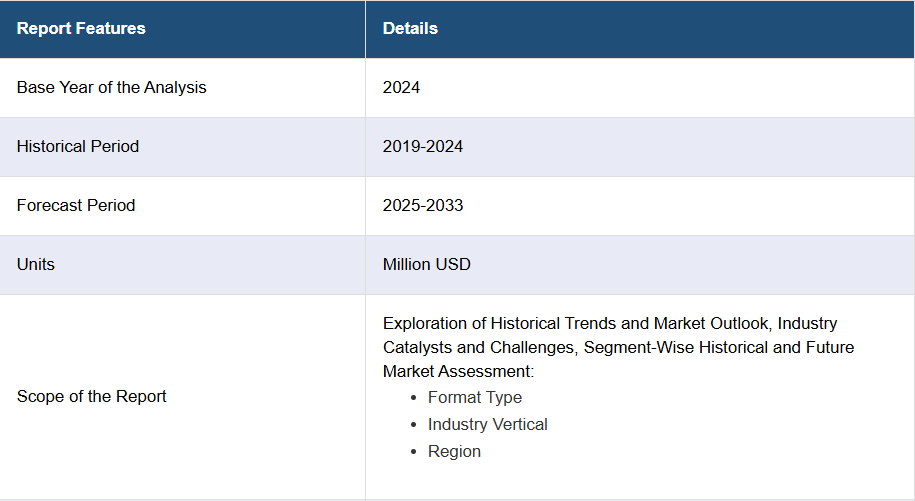The height and width of the screenshot is (501, 915).
Task: Click the 2019-2024 historical period value
Action: pos(422,146)
